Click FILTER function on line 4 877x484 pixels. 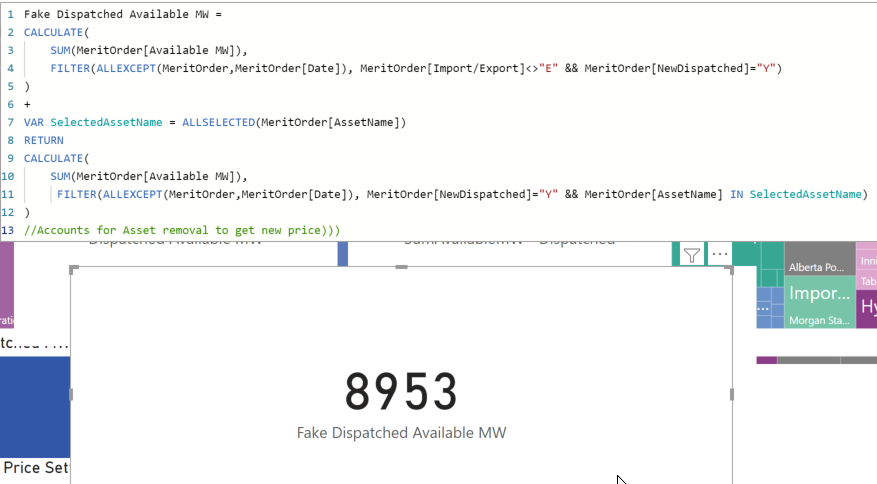point(70,68)
